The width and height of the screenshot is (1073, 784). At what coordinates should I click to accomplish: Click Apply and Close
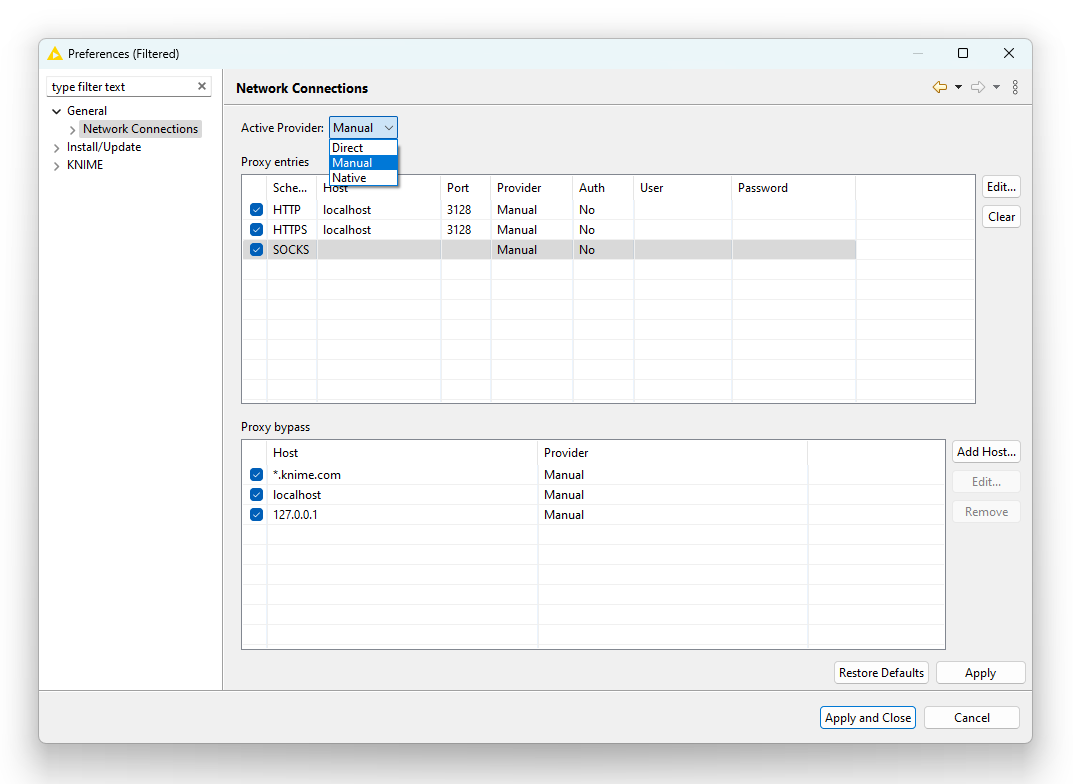coord(868,718)
